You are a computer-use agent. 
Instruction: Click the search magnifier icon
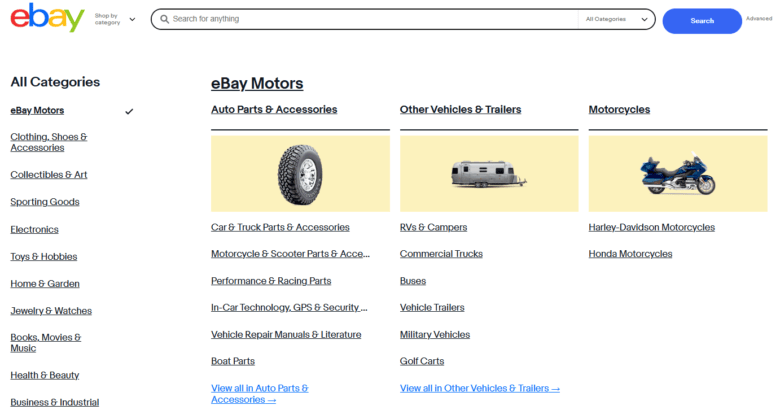(x=164, y=19)
